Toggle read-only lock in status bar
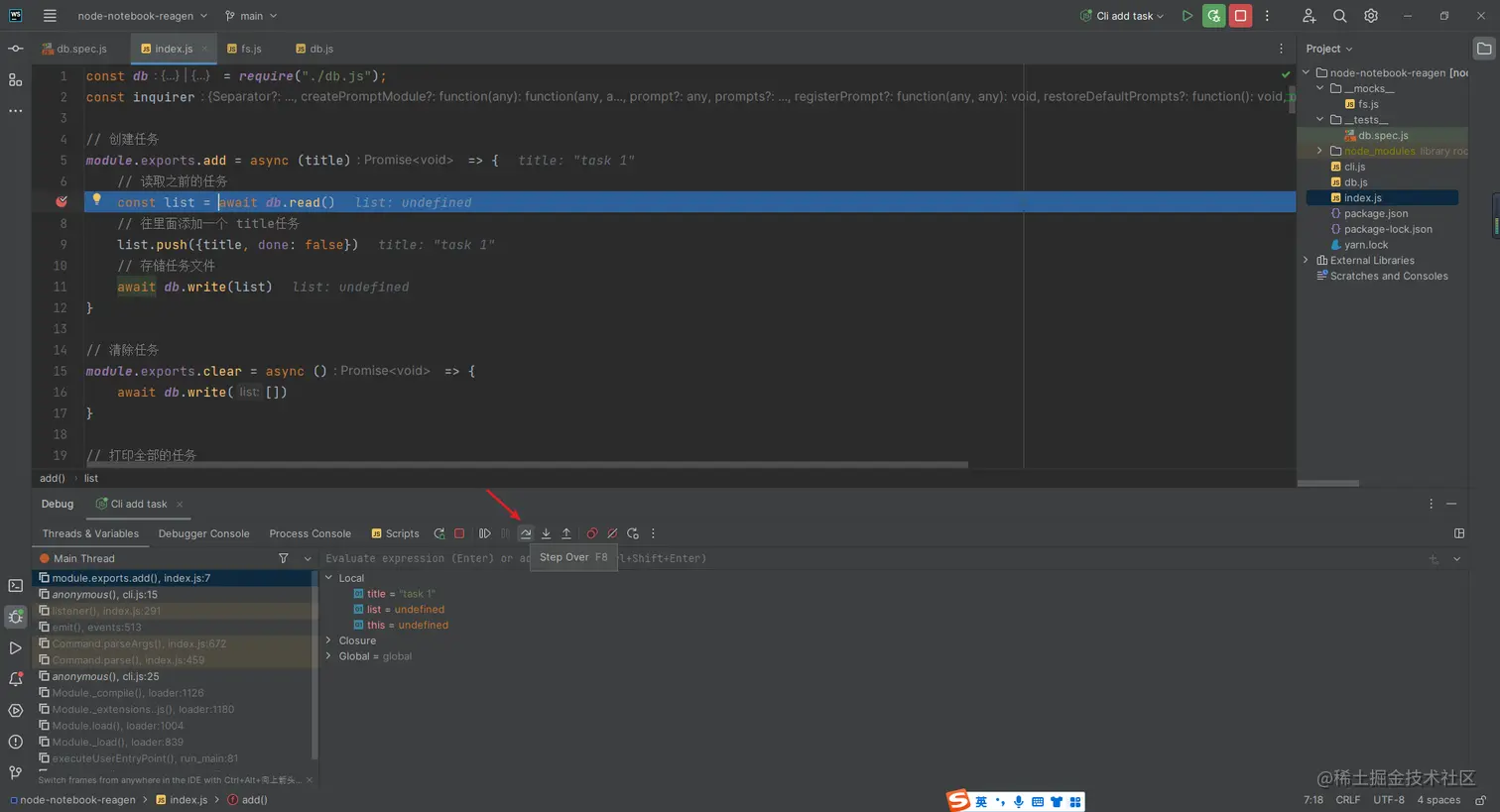This screenshot has width=1500, height=812. 1481,800
